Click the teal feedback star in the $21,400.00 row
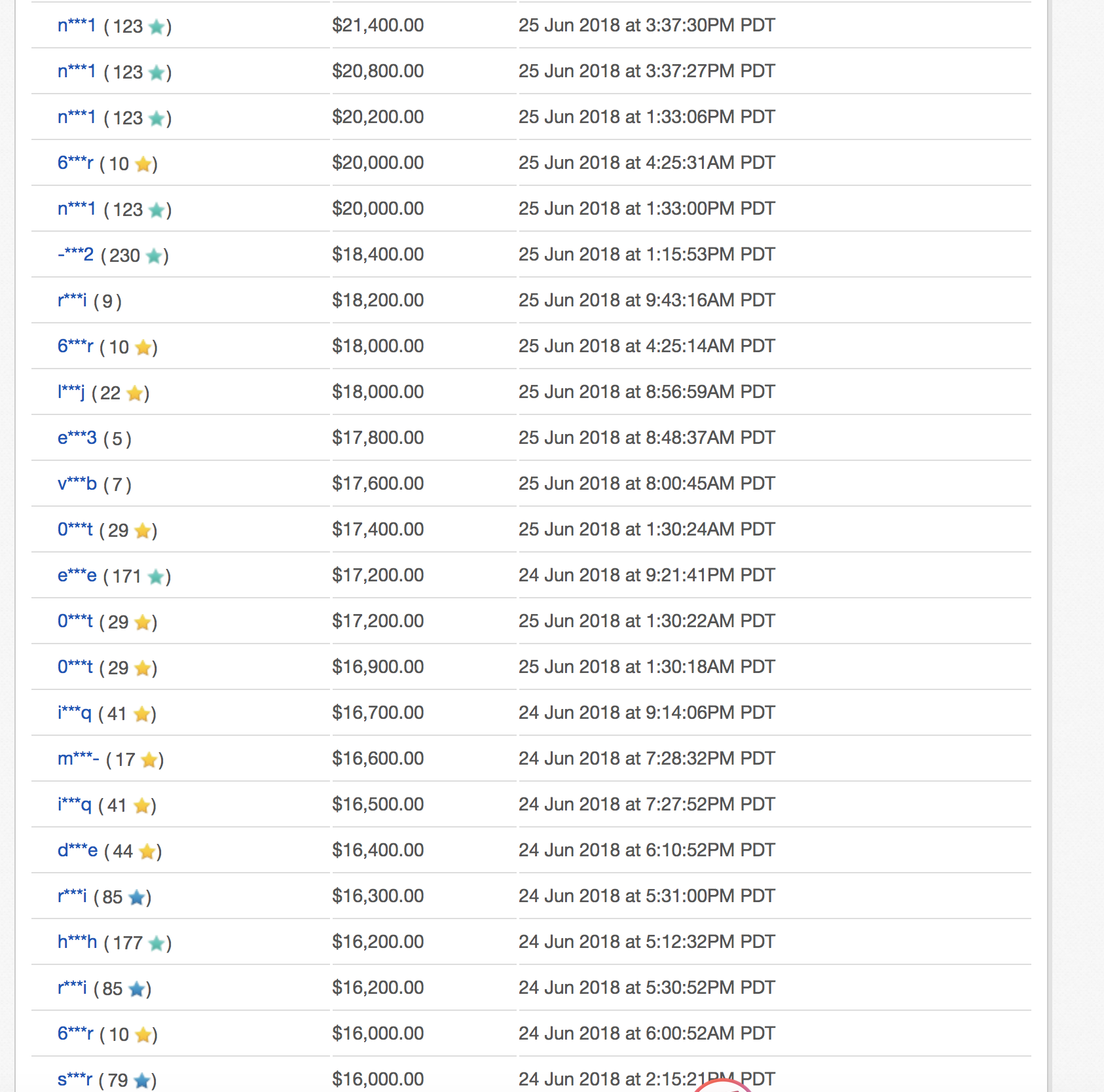This screenshot has height=1092, width=1104. coord(156,27)
